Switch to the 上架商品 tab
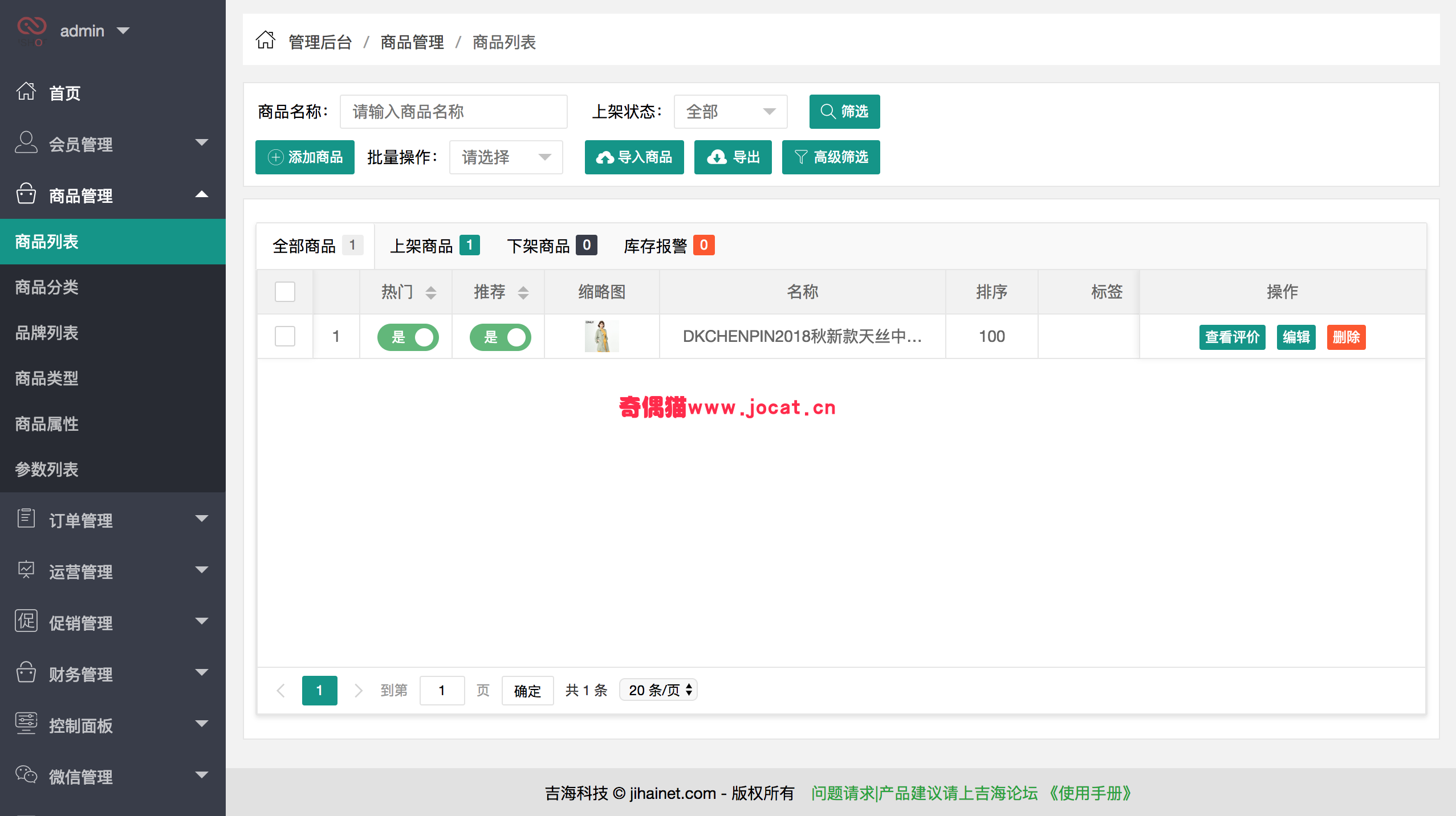The width and height of the screenshot is (1456, 816). click(434, 246)
